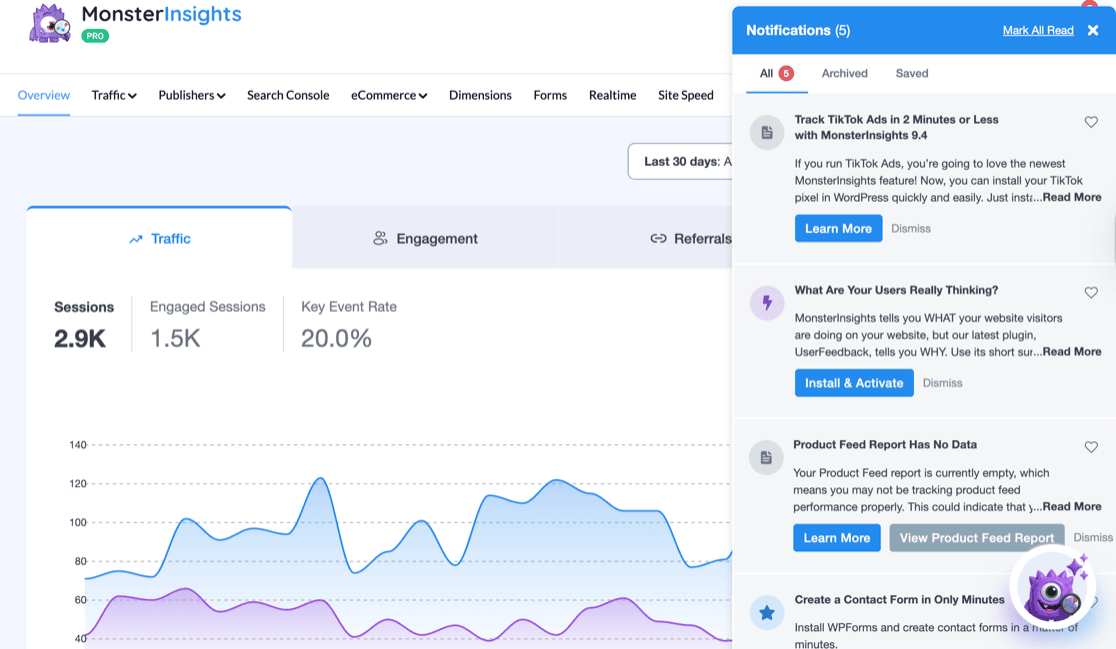
Task: Select the Traffic chart tab
Action: (x=159, y=238)
